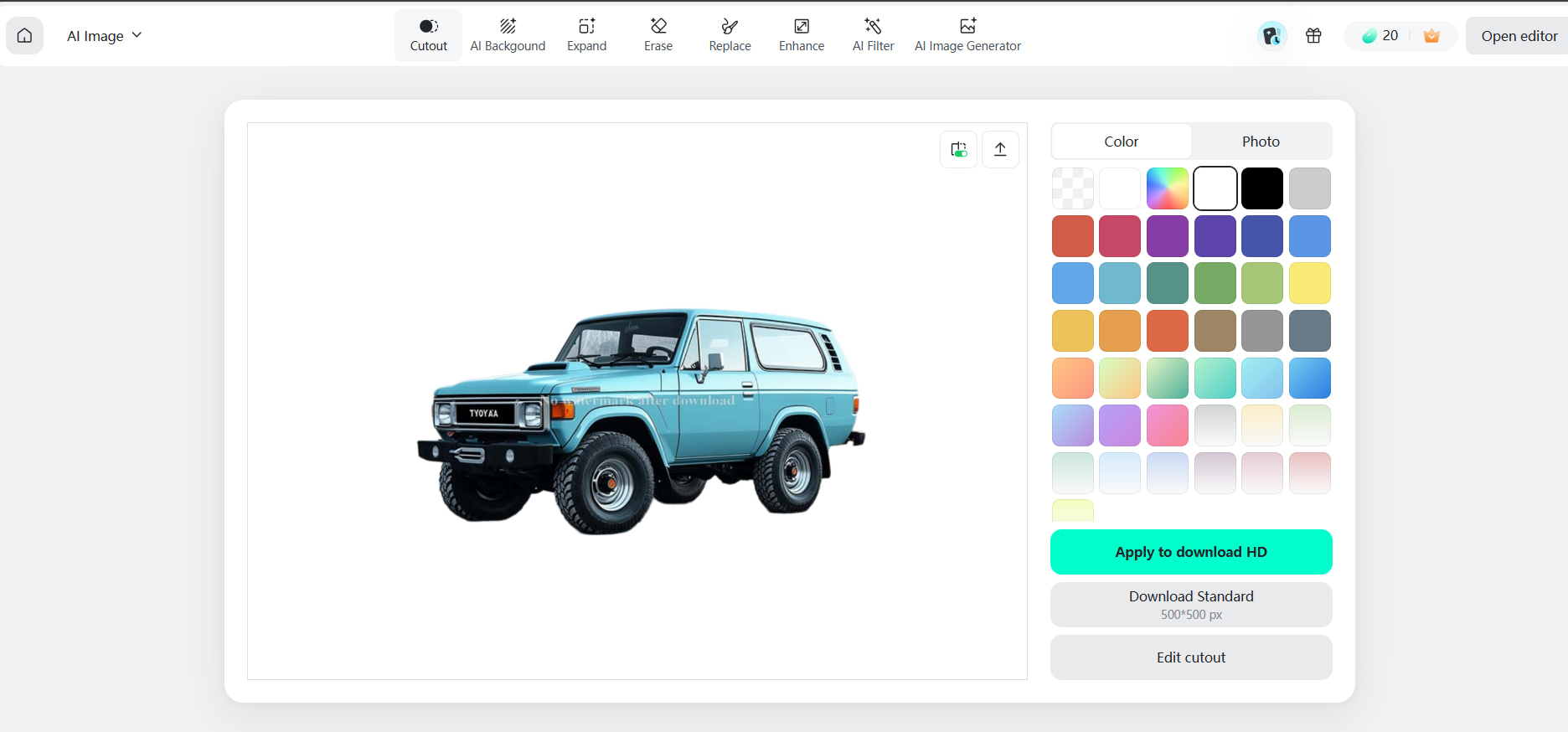Select the teal green swatch
Screen dimensions: 1568x732
(x=1168, y=283)
